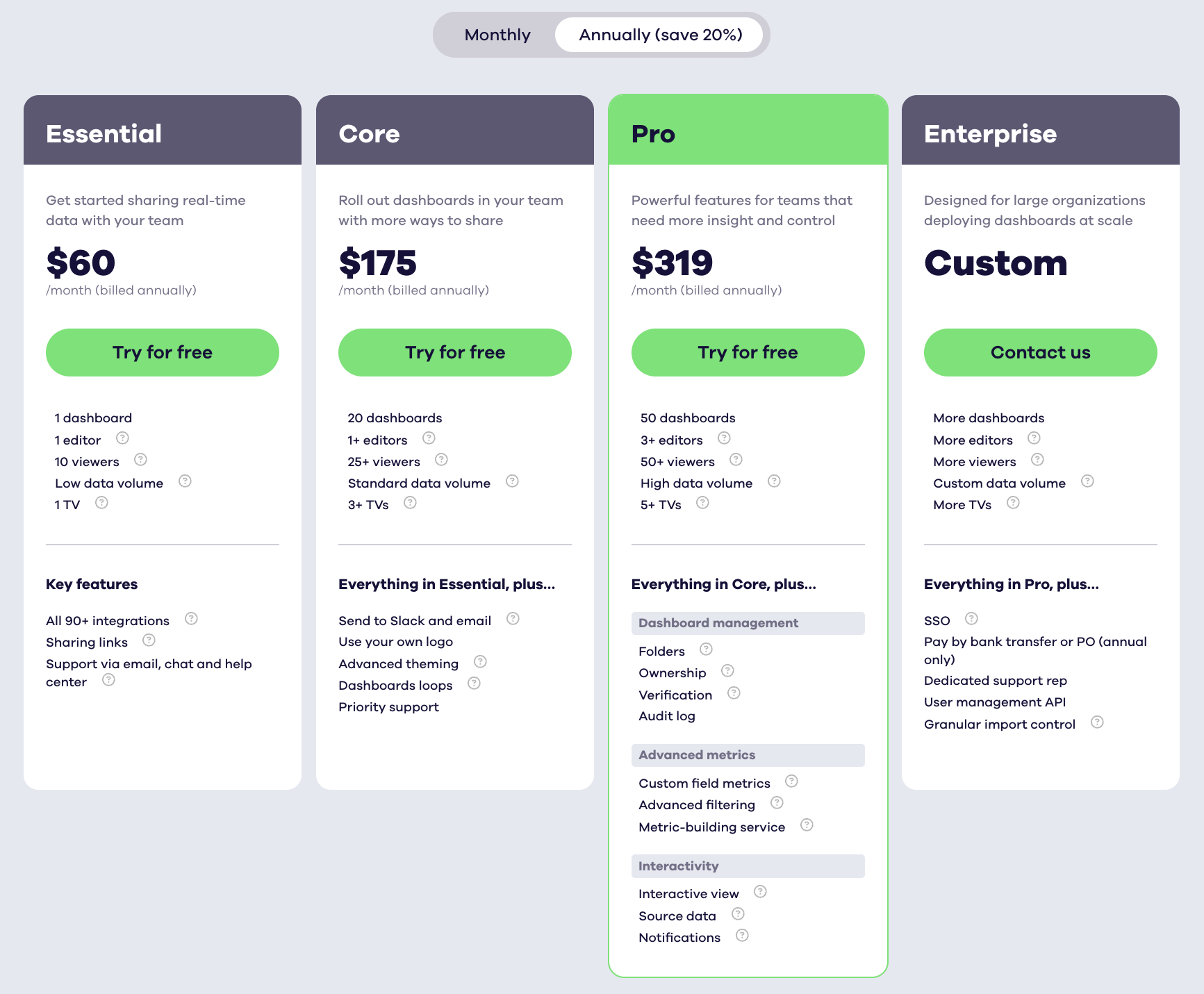
Task: Open tooltip for "Advanced theming"
Action: [x=480, y=662]
